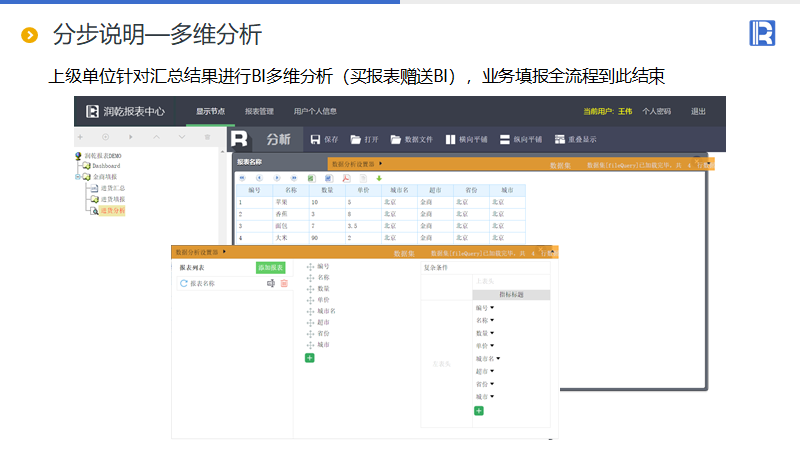The width and height of the screenshot is (800, 450).
Task: Open dropdown arrow next to 数量 indicator
Action: [492, 333]
